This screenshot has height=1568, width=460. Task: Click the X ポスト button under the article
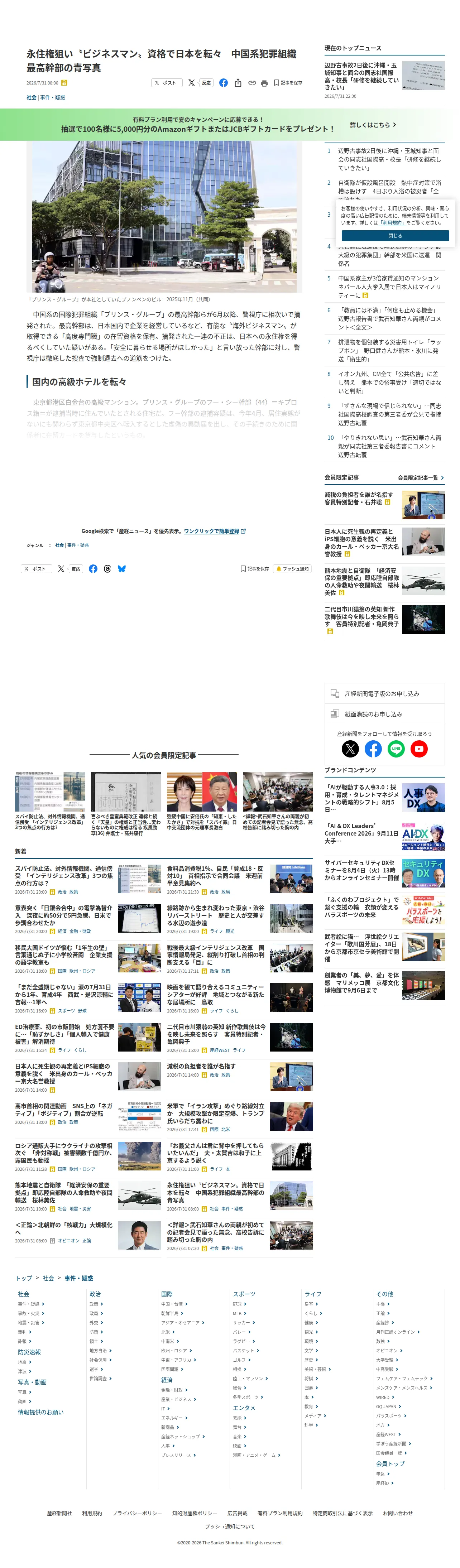[37, 568]
